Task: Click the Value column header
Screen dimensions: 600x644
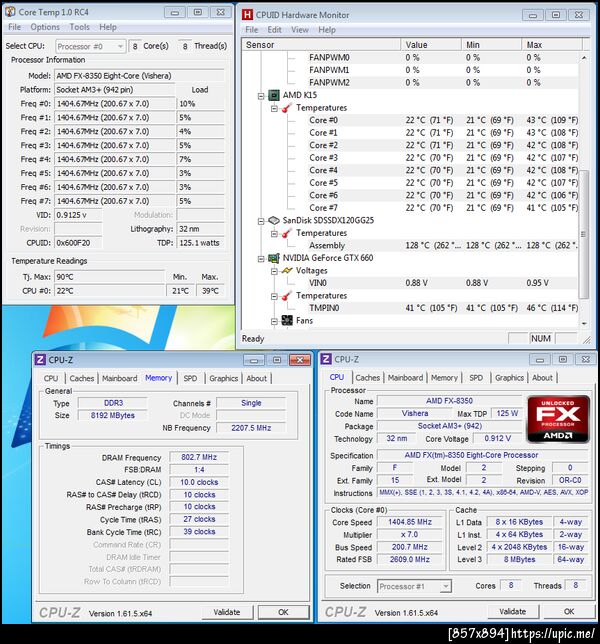Action: [x=431, y=45]
